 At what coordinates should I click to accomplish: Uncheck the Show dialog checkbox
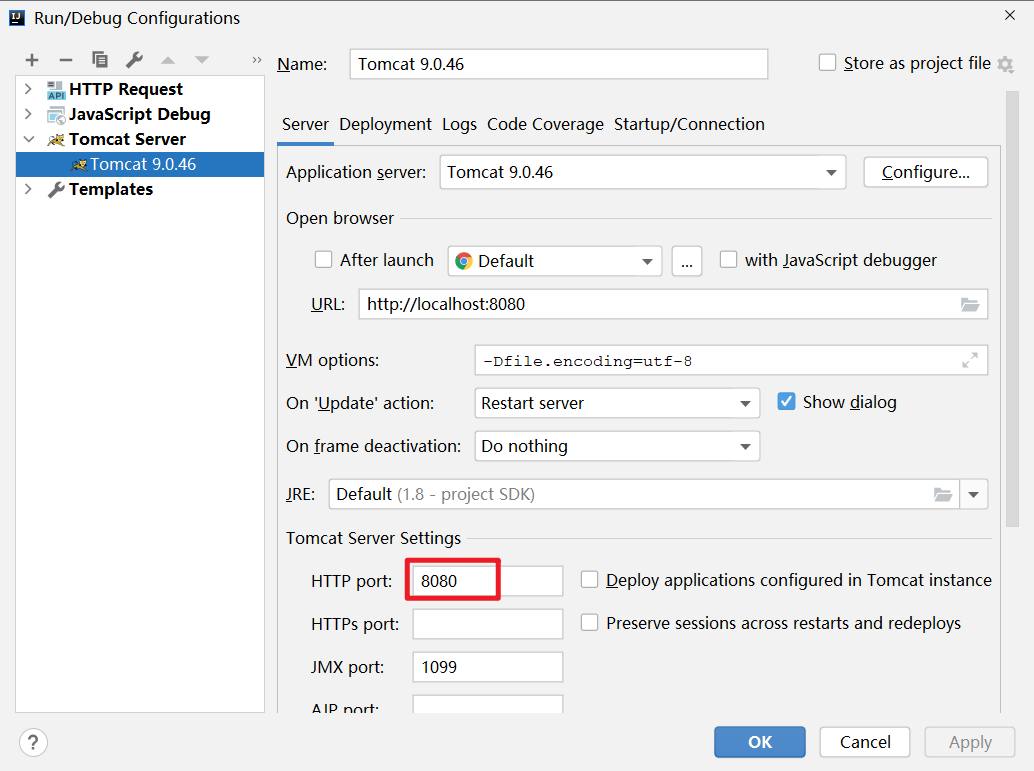point(786,402)
